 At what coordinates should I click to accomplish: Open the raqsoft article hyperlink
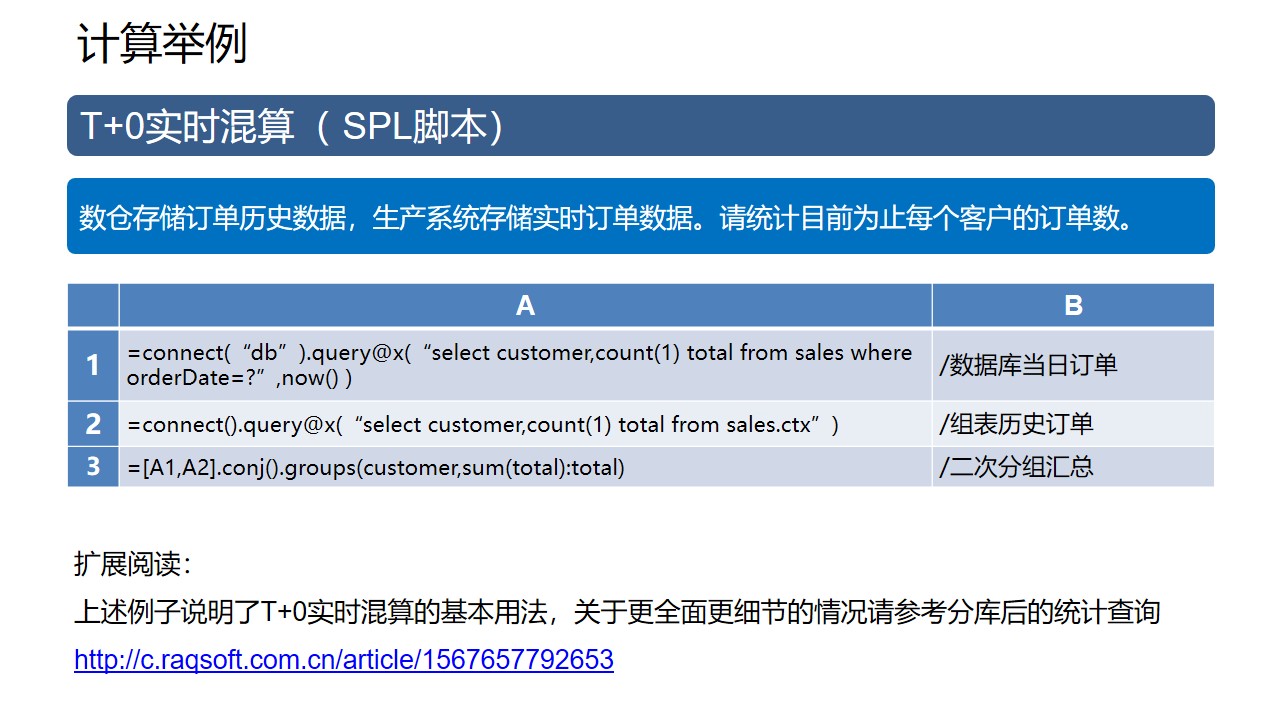tap(344, 660)
